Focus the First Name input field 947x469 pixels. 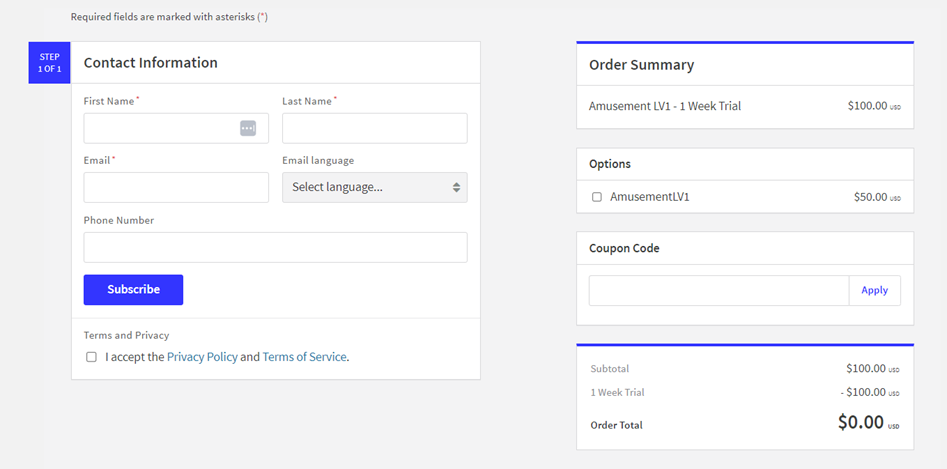[x=160, y=128]
